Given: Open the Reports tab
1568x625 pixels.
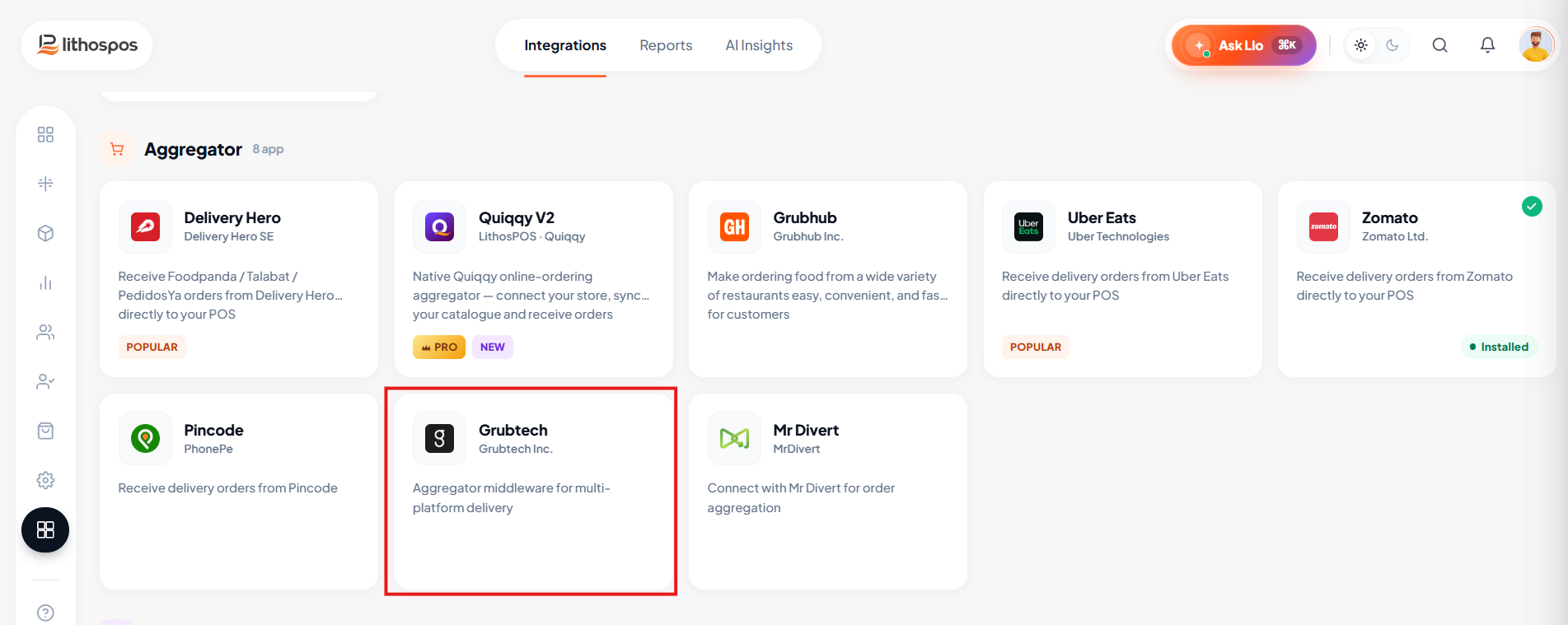Looking at the screenshot, I should pos(666,45).
